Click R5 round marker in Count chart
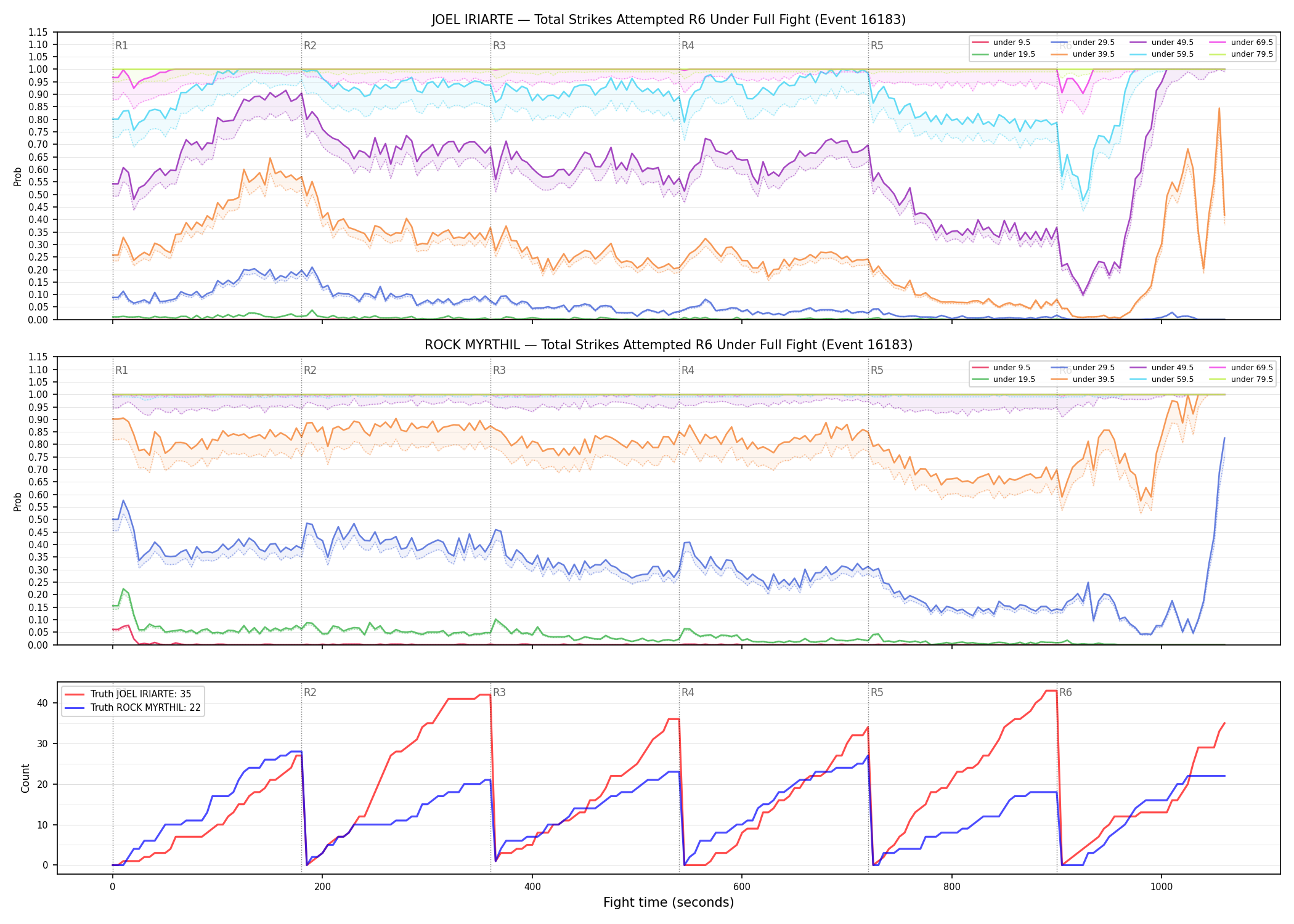 877,692
